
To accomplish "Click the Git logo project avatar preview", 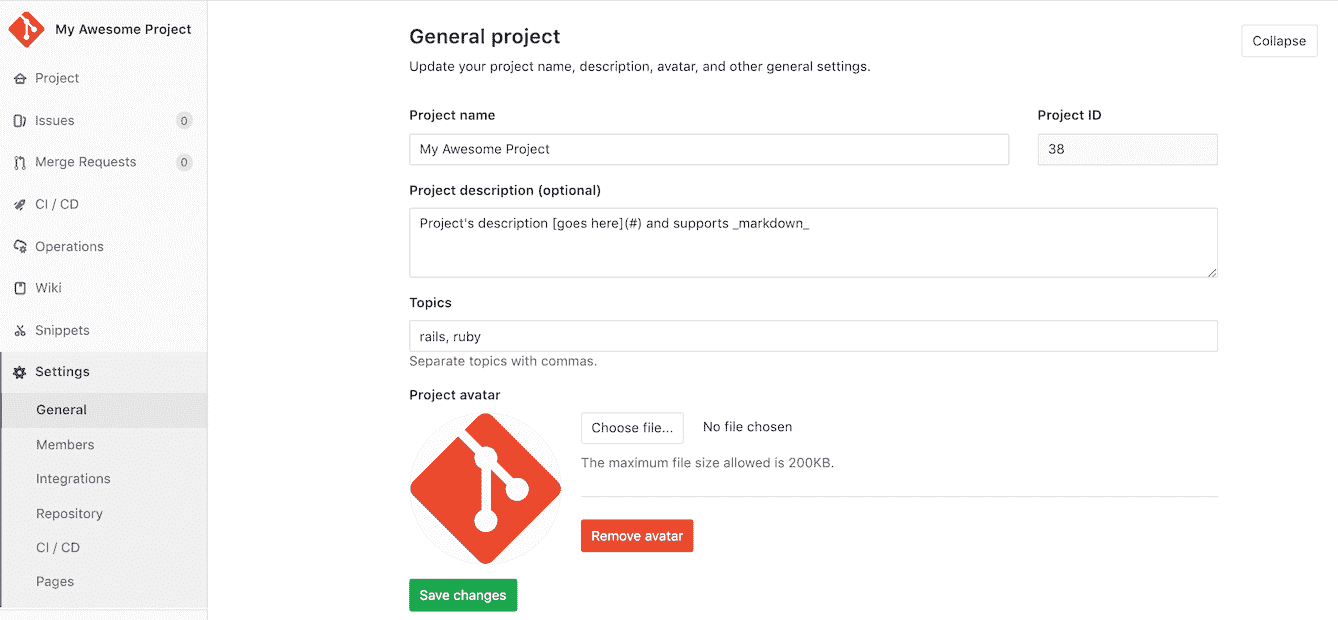I will (484, 488).
